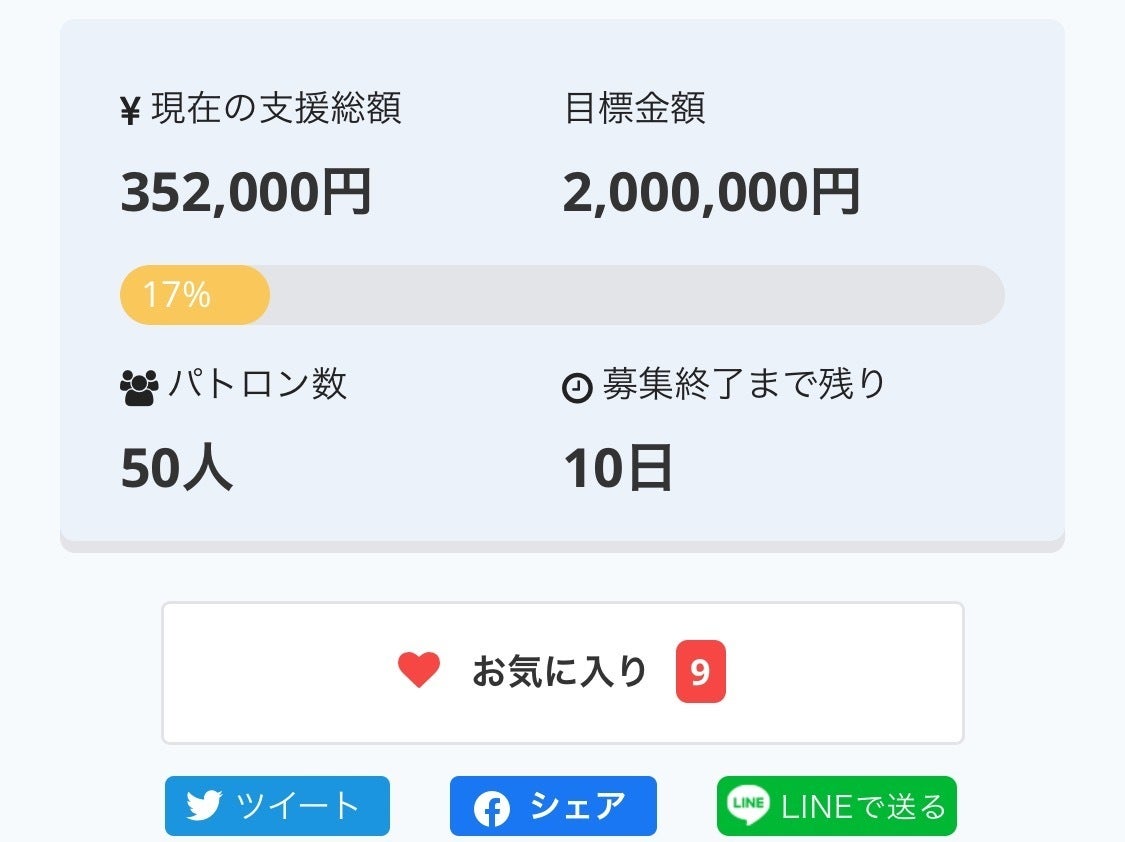Image resolution: width=1125 pixels, height=842 pixels.
Task: Click the green LINE logo icon
Action: (748, 805)
